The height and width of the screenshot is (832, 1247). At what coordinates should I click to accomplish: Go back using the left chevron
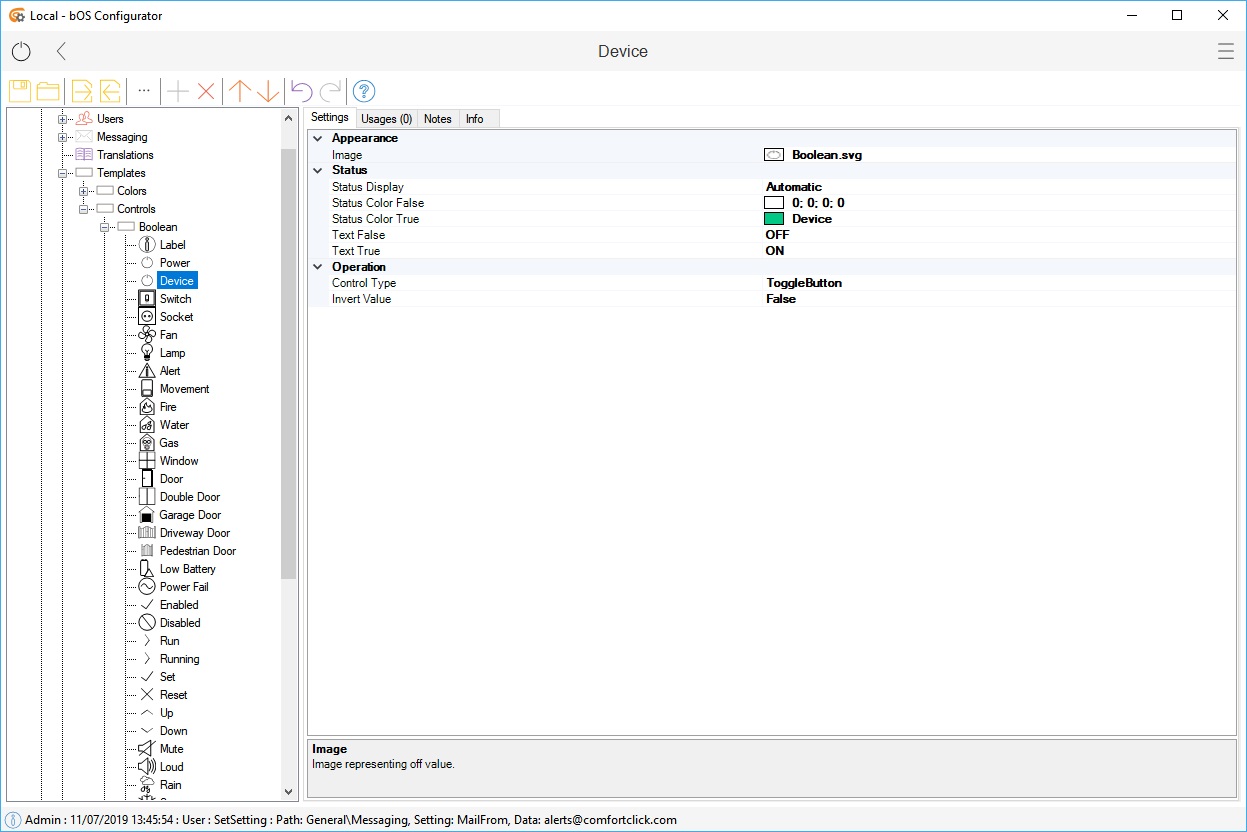61,52
